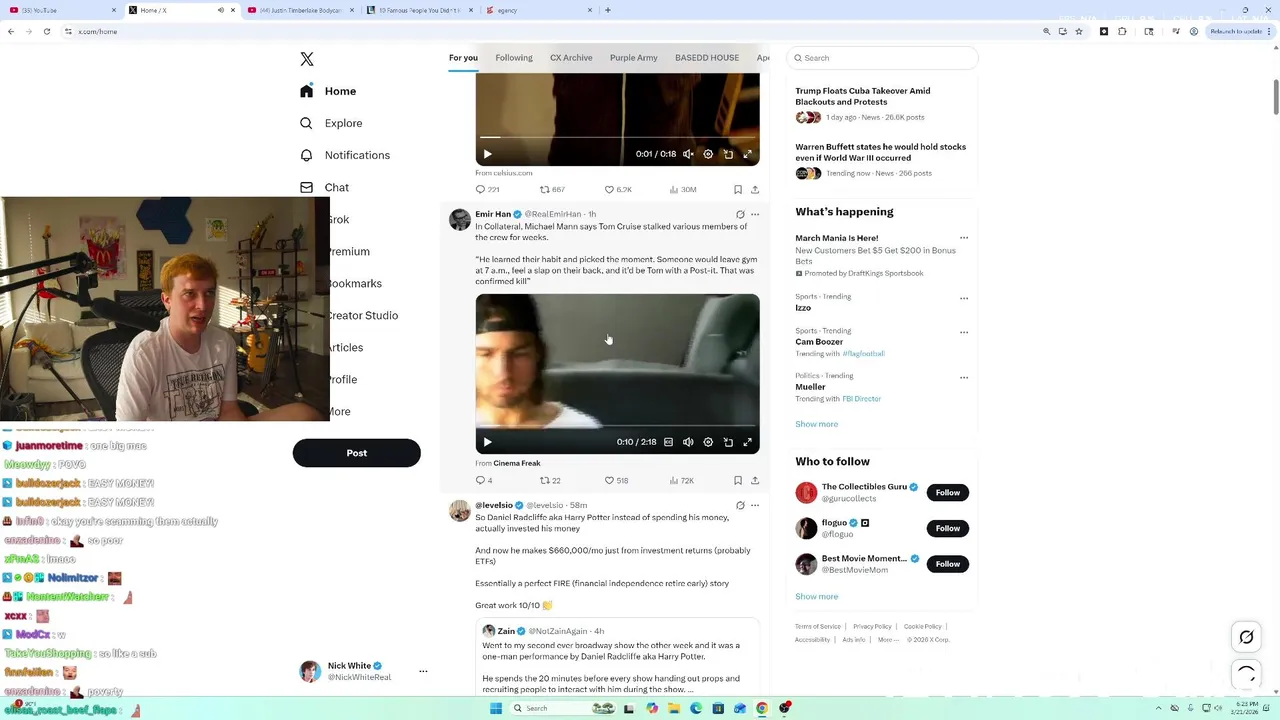The width and height of the screenshot is (1280, 720).
Task: Open the Cinema Freak source link
Action: [516, 463]
